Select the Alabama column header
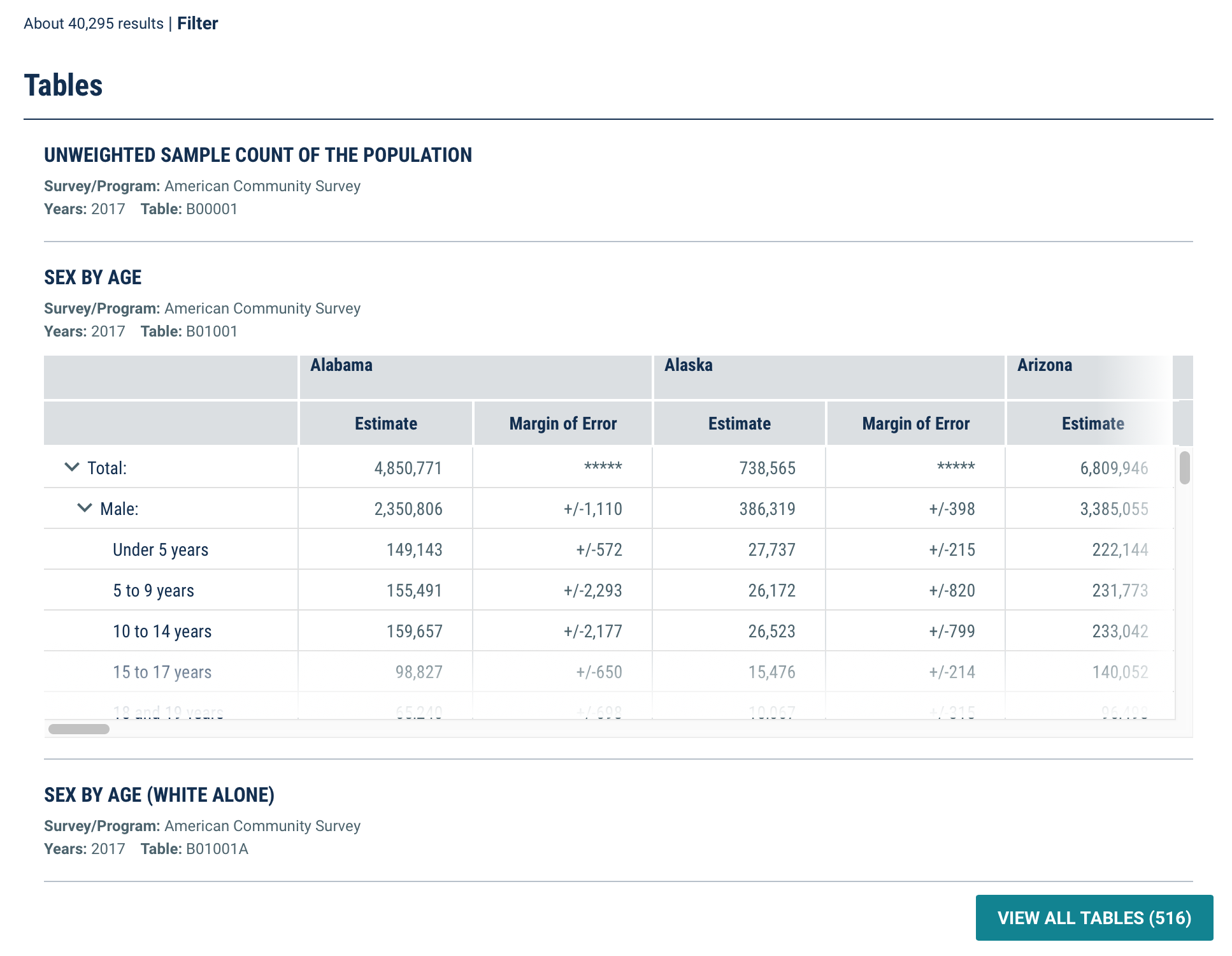 (x=341, y=365)
